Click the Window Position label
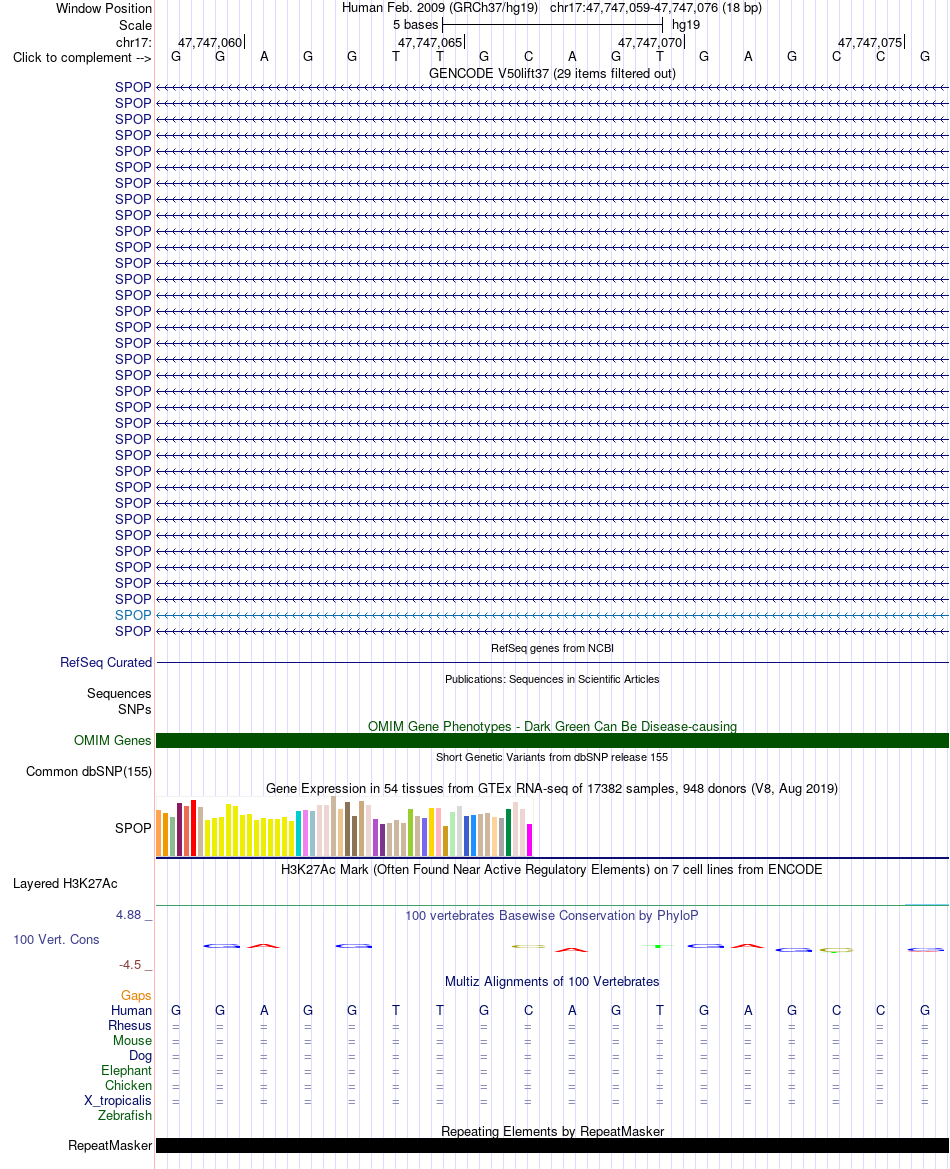The image size is (950, 1169). 104,8
